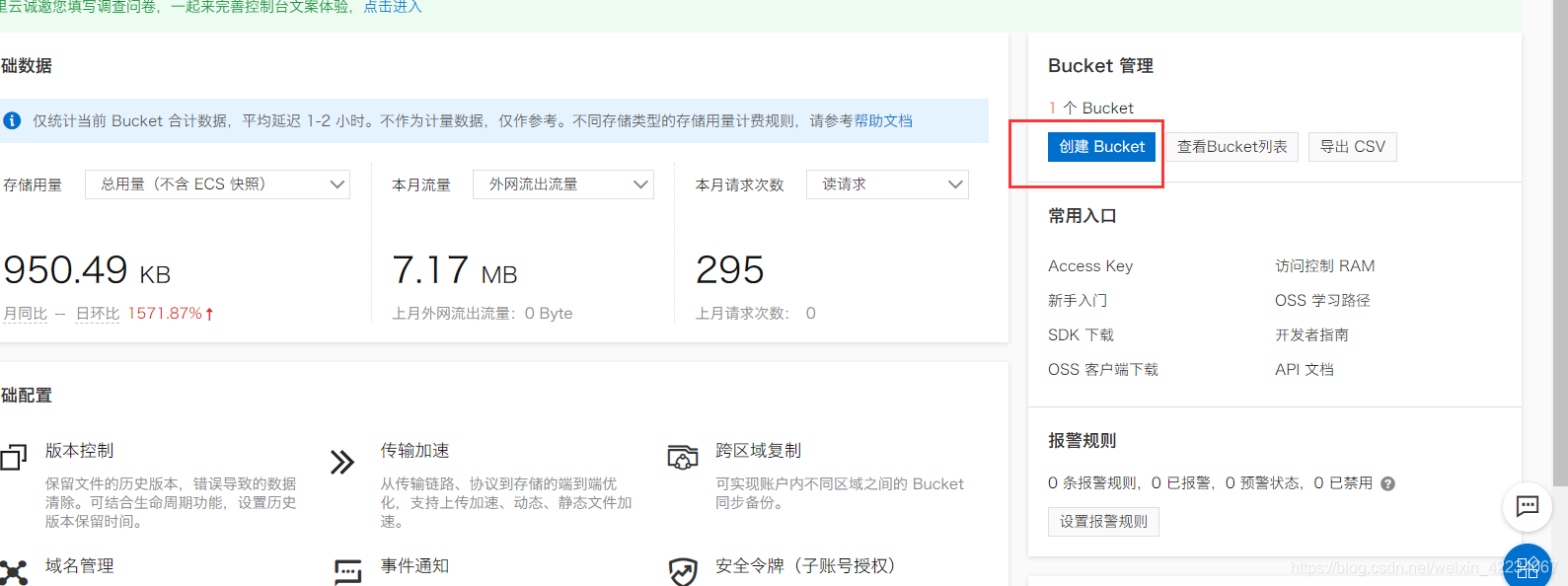The height and width of the screenshot is (586, 1568).
Task: Click the 月同比 label
Action: point(25,314)
